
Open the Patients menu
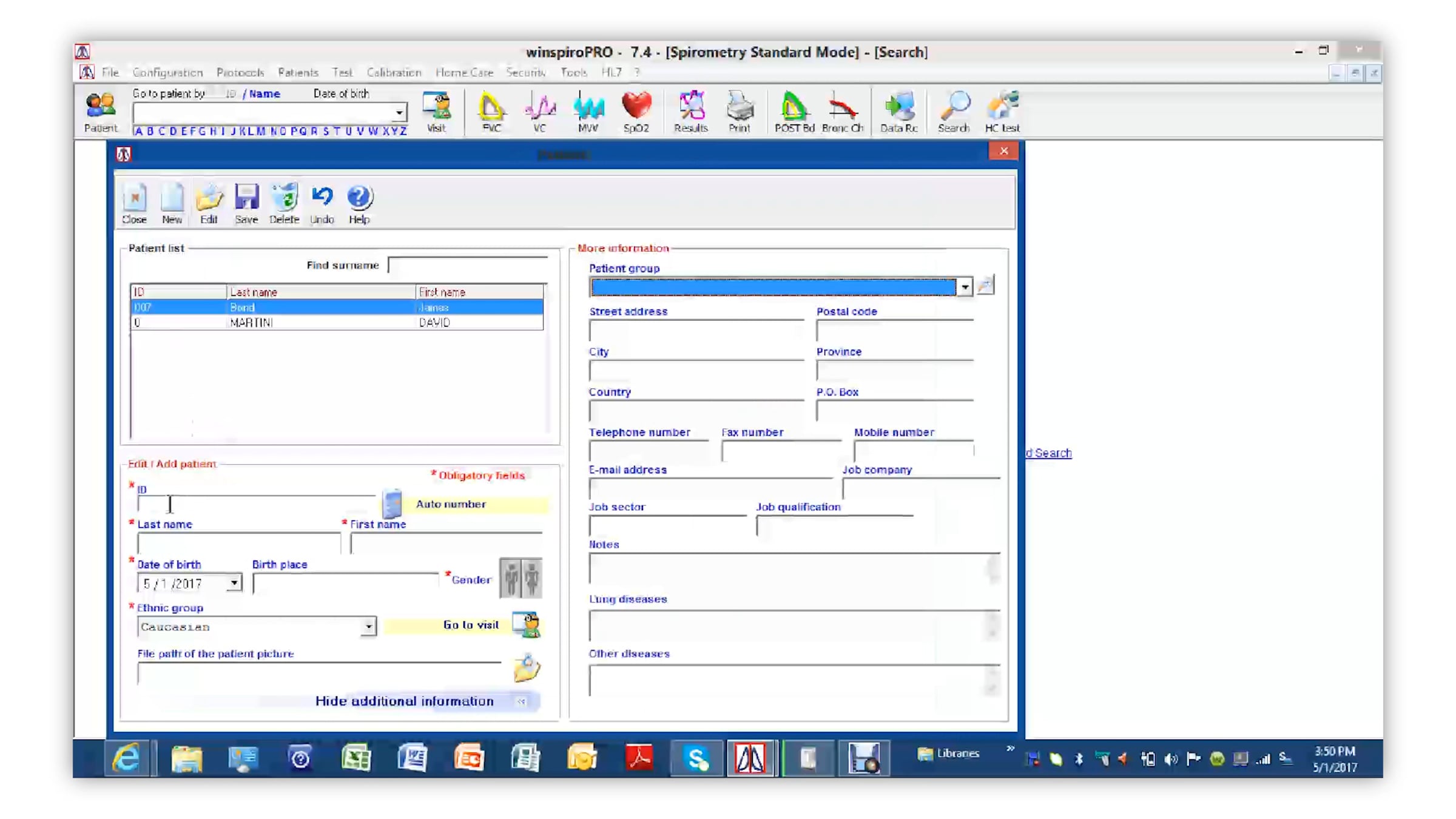pyautogui.click(x=298, y=72)
